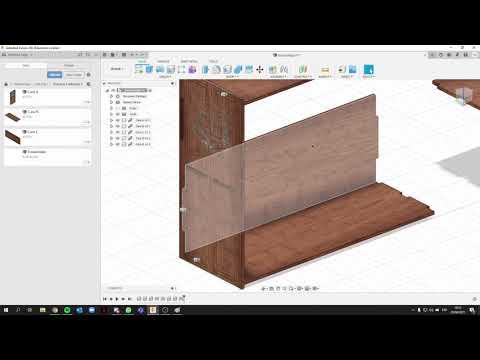Viewport: 480px width, 360px height.
Task: Pick the second tool in the Create group
Action: (x=149, y=69)
